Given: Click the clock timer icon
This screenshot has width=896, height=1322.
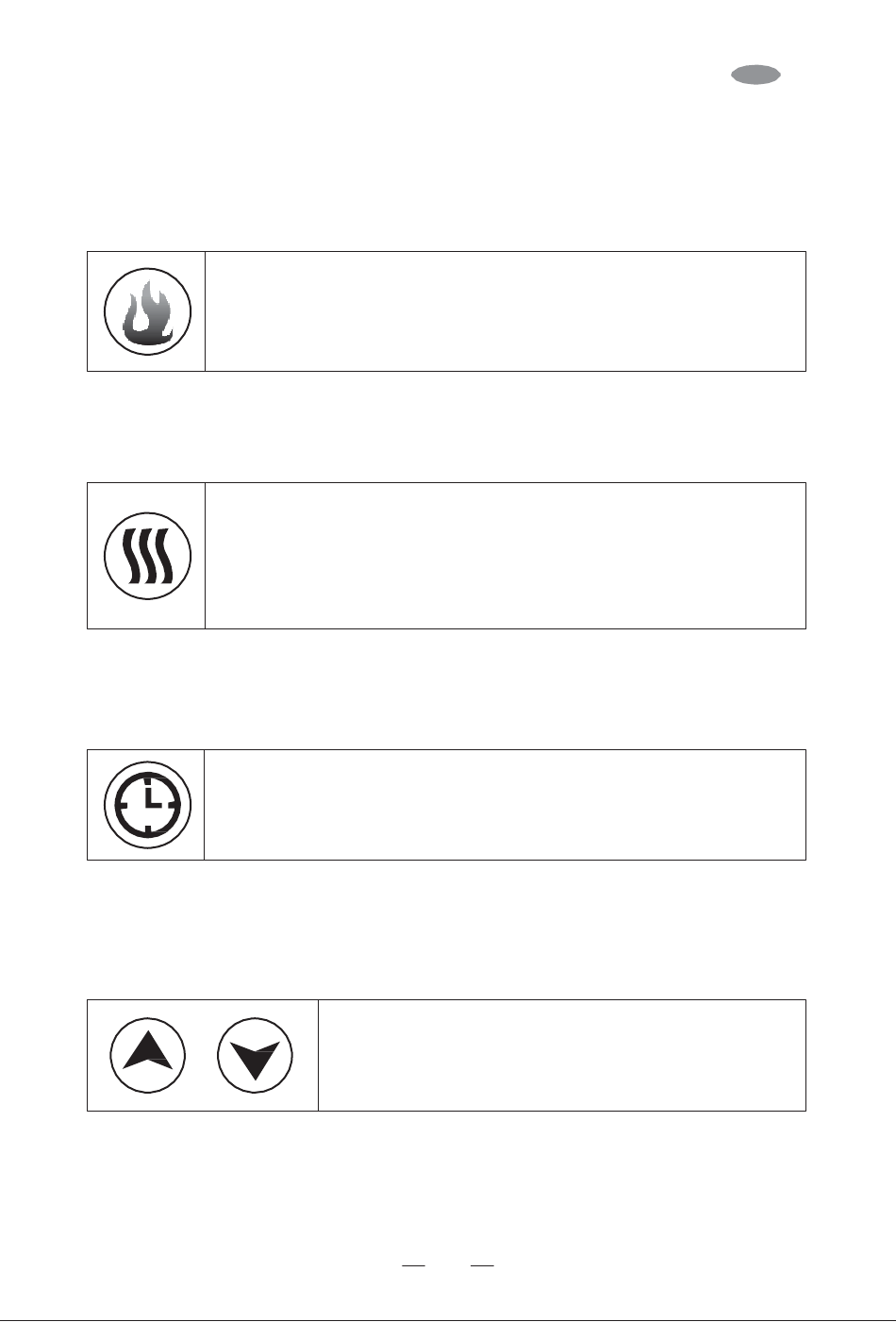Looking at the screenshot, I should coord(148,805).
